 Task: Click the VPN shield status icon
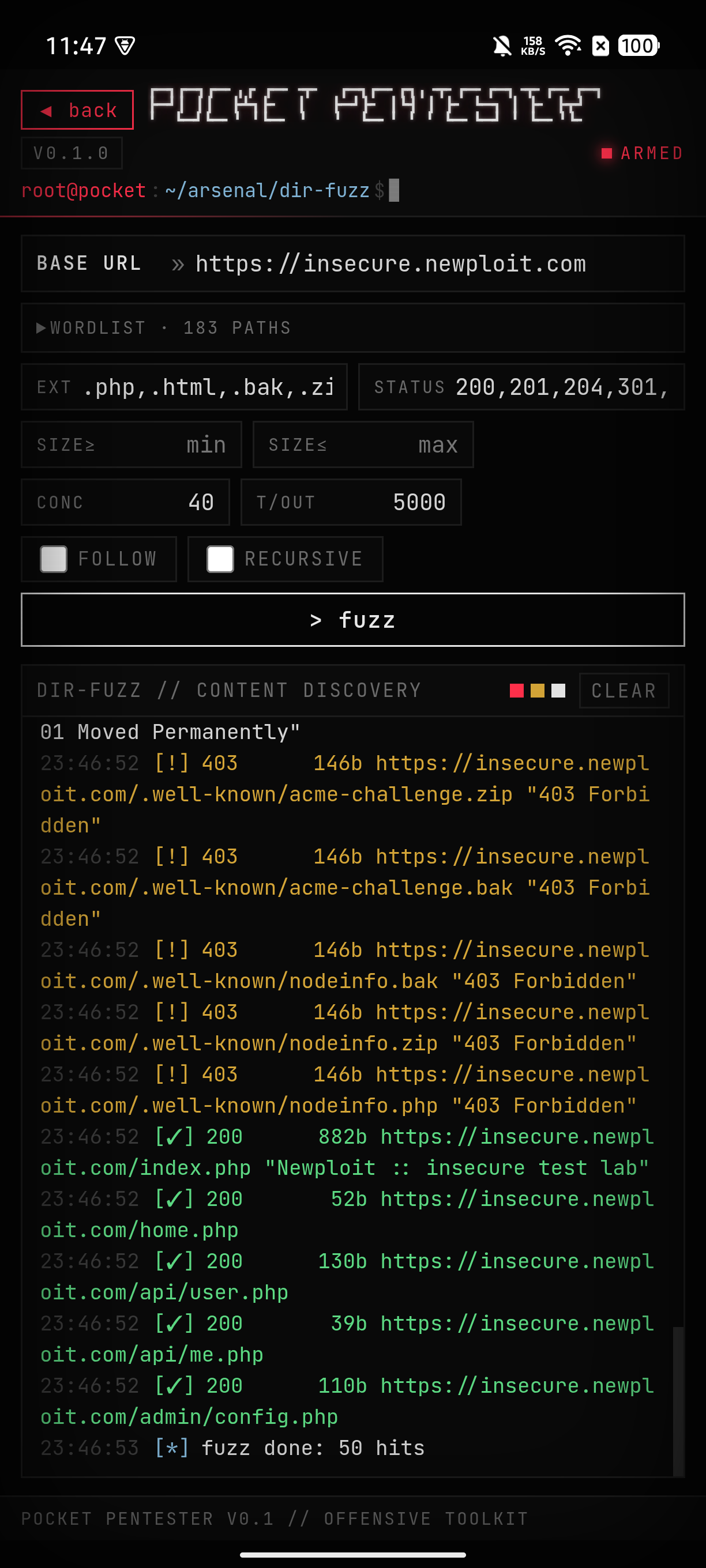tap(125, 46)
